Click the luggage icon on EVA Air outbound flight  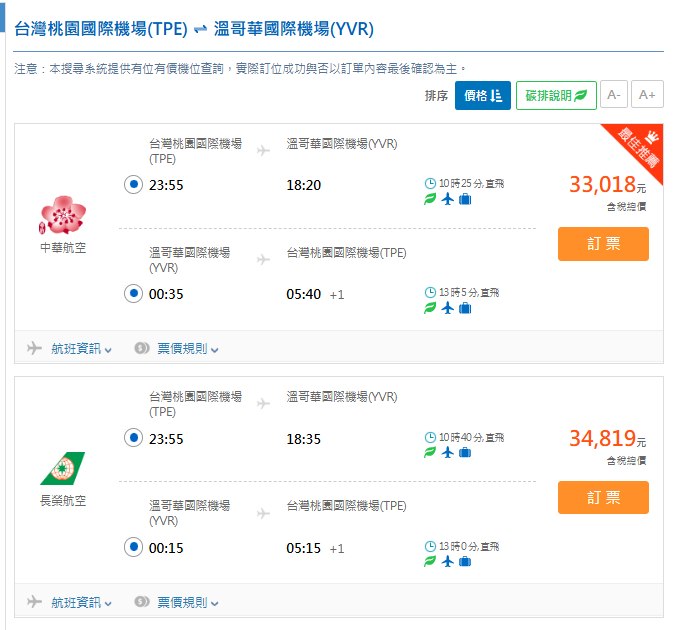pyautogui.click(x=465, y=453)
